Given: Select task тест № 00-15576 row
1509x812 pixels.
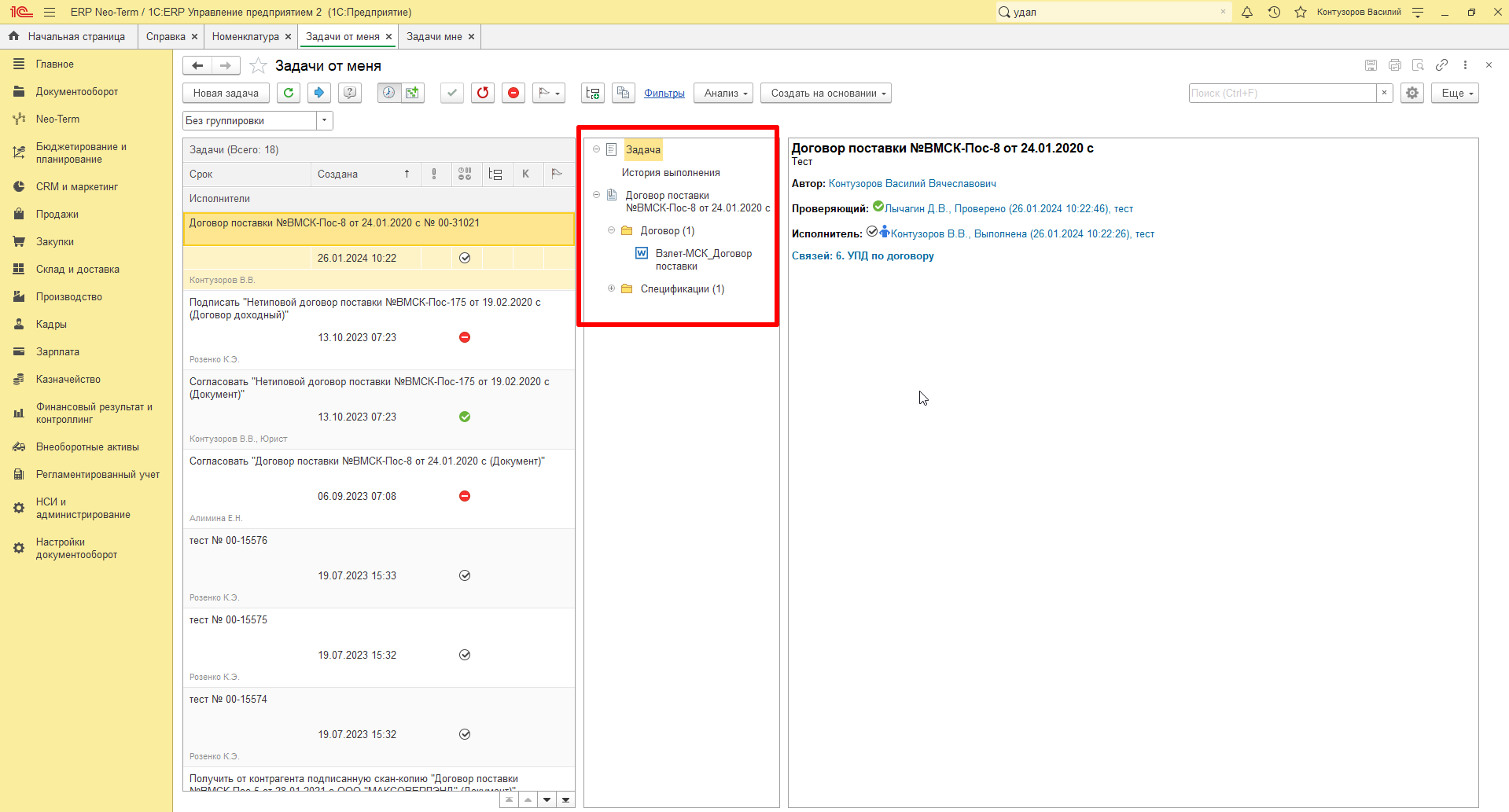Looking at the screenshot, I should 379,568.
